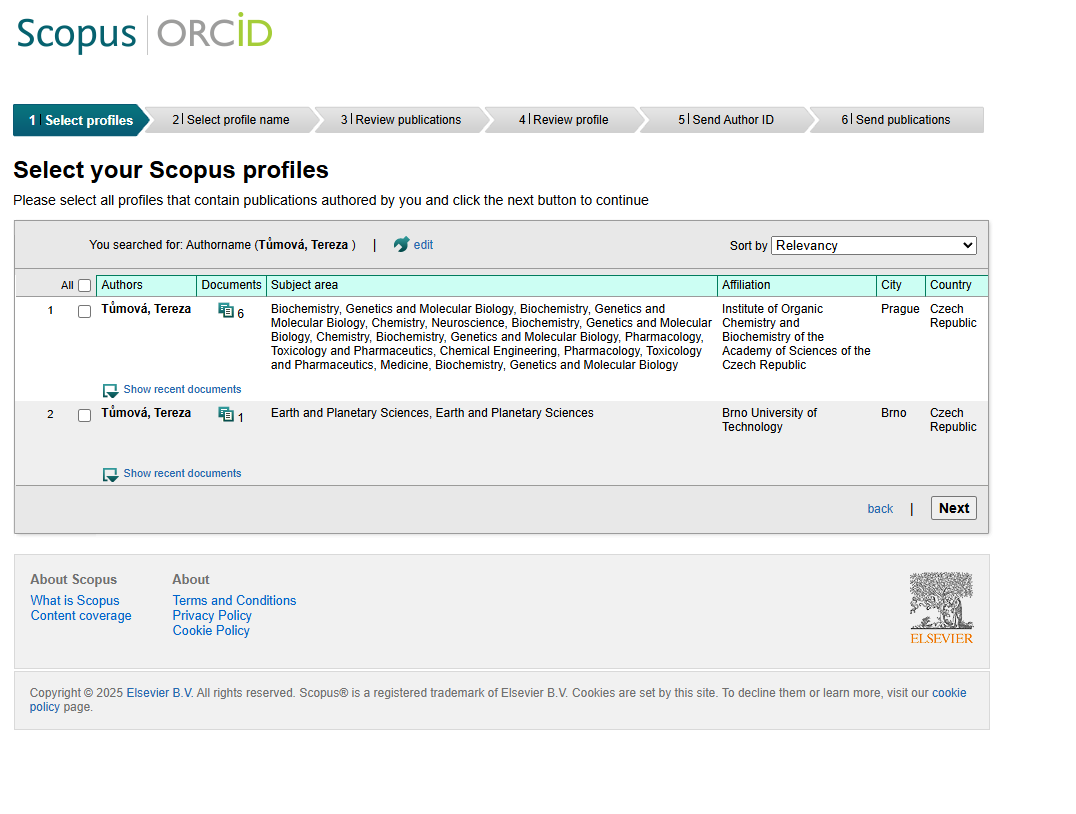
Task: Click the edit search link
Action: pos(423,245)
